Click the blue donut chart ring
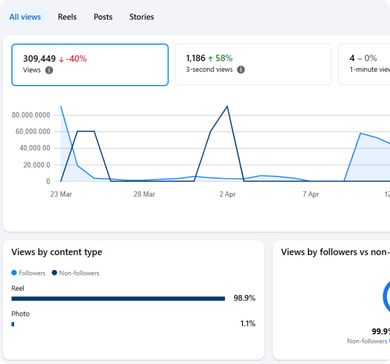Image resolution: width=390 pixels, height=364 pixels. tap(386, 297)
